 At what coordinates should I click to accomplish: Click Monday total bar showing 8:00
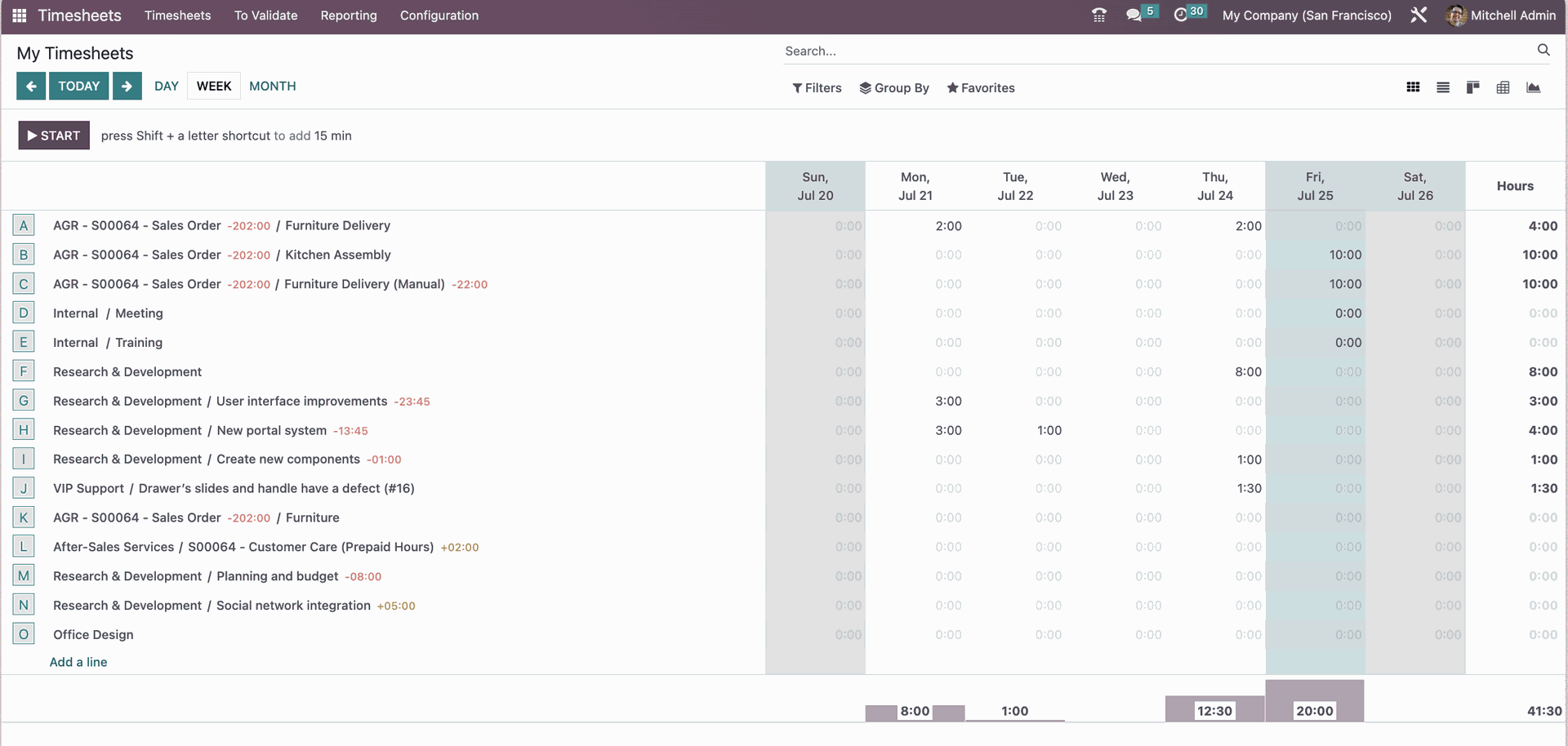click(x=915, y=713)
